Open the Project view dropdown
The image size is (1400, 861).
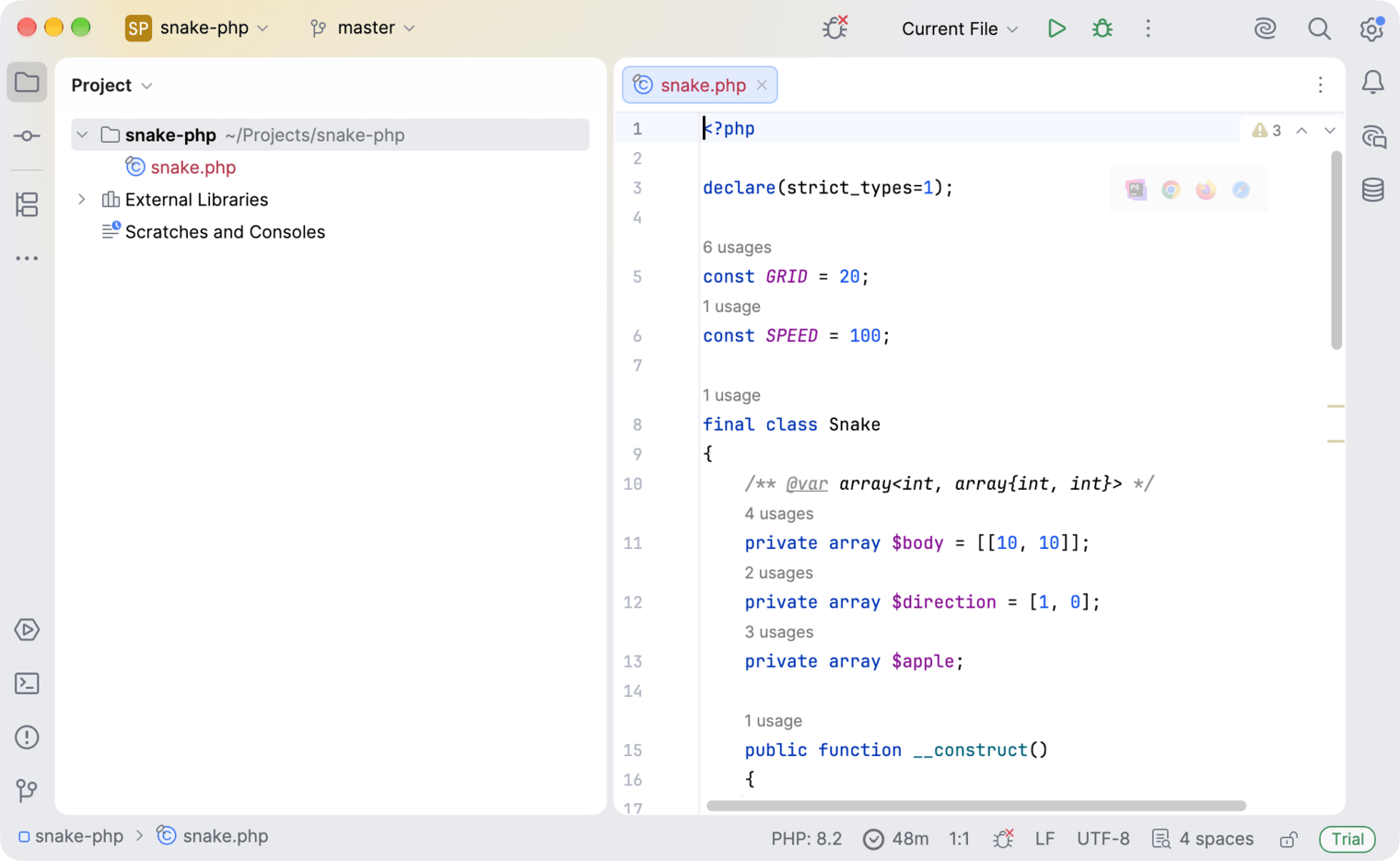111,86
